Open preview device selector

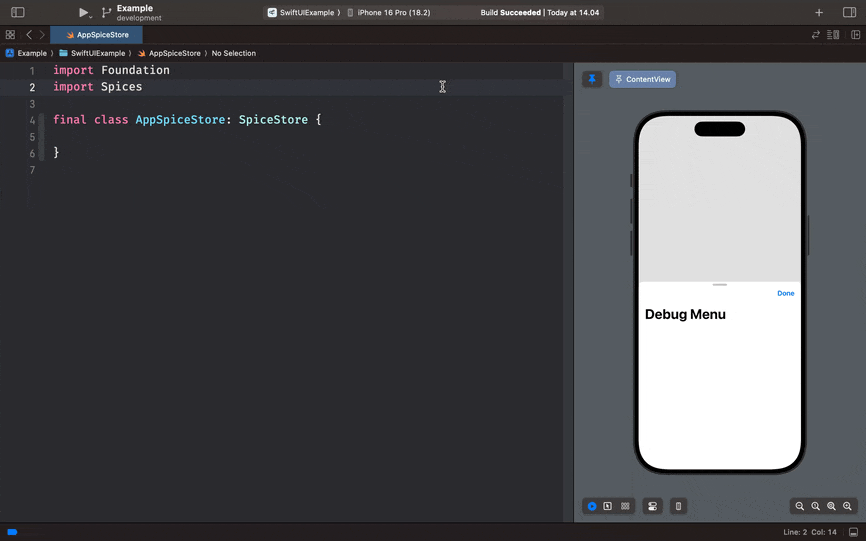click(678, 506)
